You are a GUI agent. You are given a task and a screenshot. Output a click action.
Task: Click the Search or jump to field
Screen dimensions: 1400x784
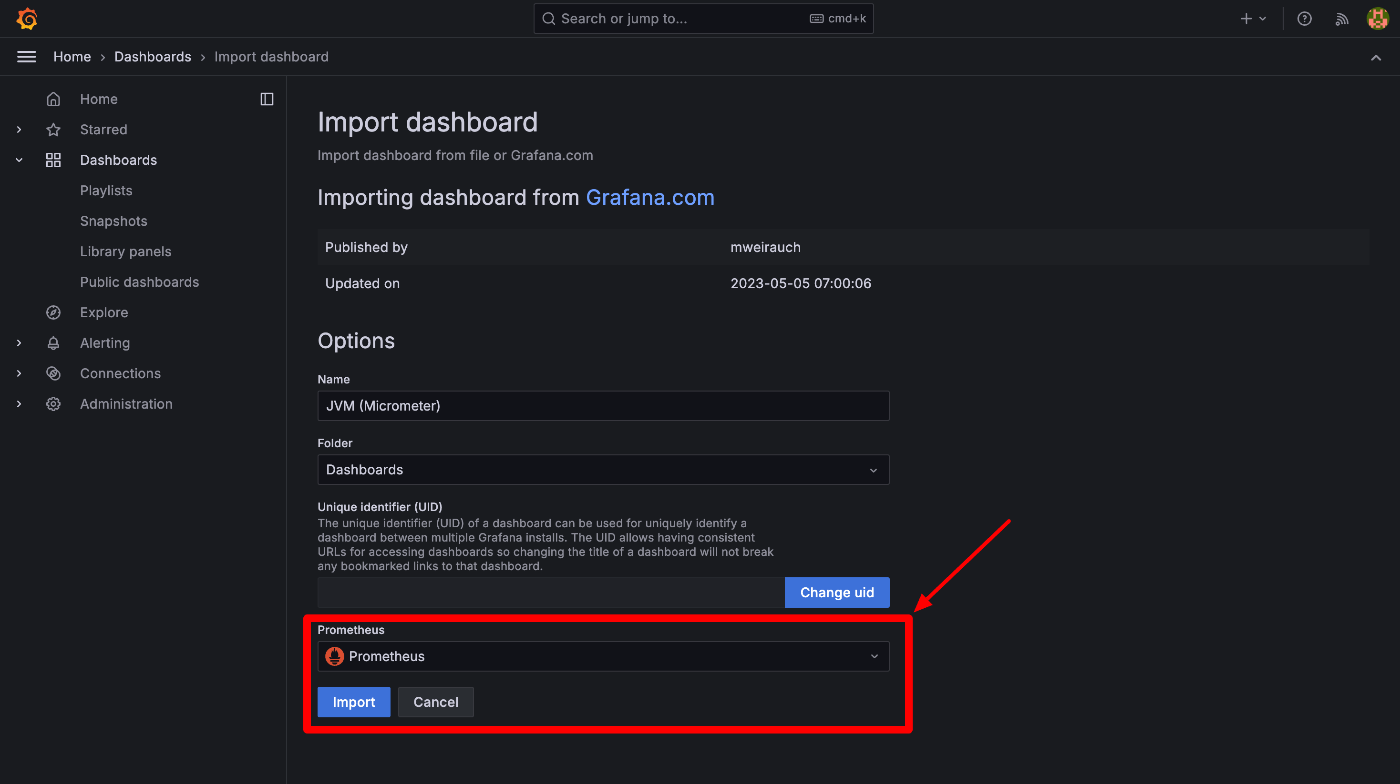pos(703,19)
